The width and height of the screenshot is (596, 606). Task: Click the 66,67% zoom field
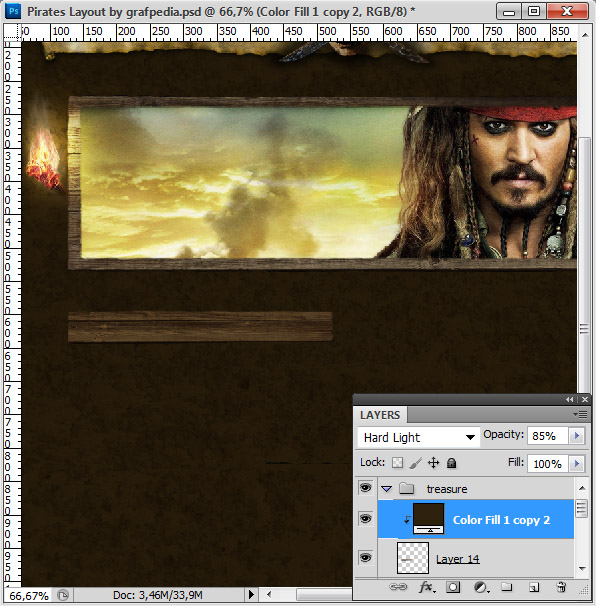coord(28,596)
